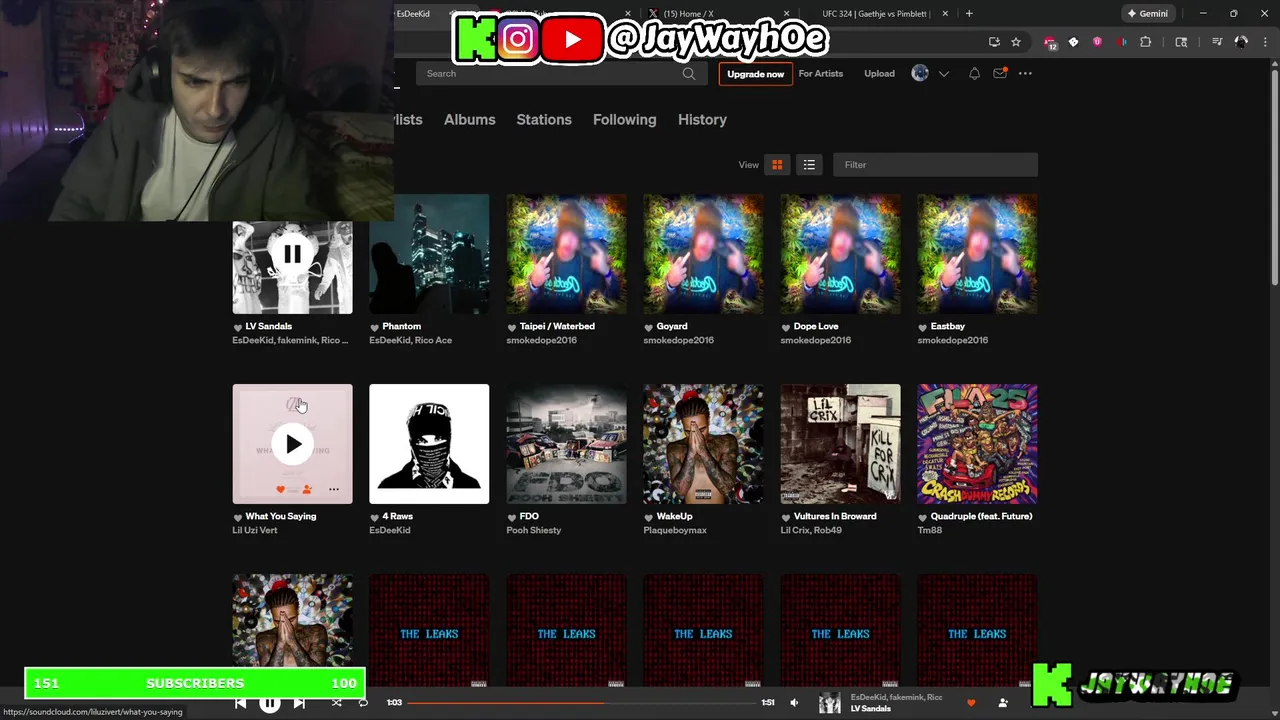This screenshot has width=1280, height=720.
Task: Unlike heart beside WakeUp
Action: pyautogui.click(x=649, y=517)
